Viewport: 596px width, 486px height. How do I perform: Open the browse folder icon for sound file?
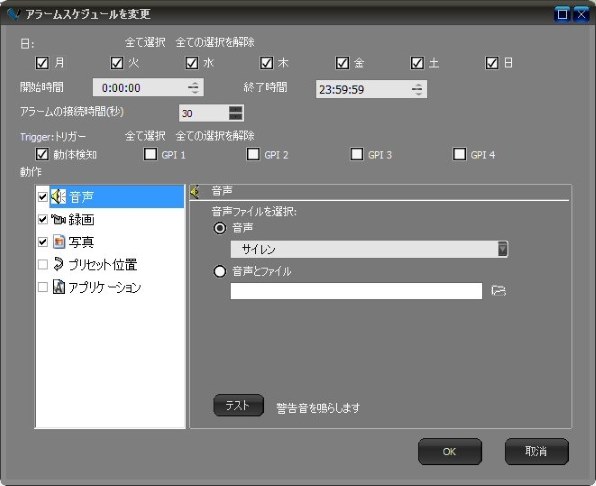[498, 291]
